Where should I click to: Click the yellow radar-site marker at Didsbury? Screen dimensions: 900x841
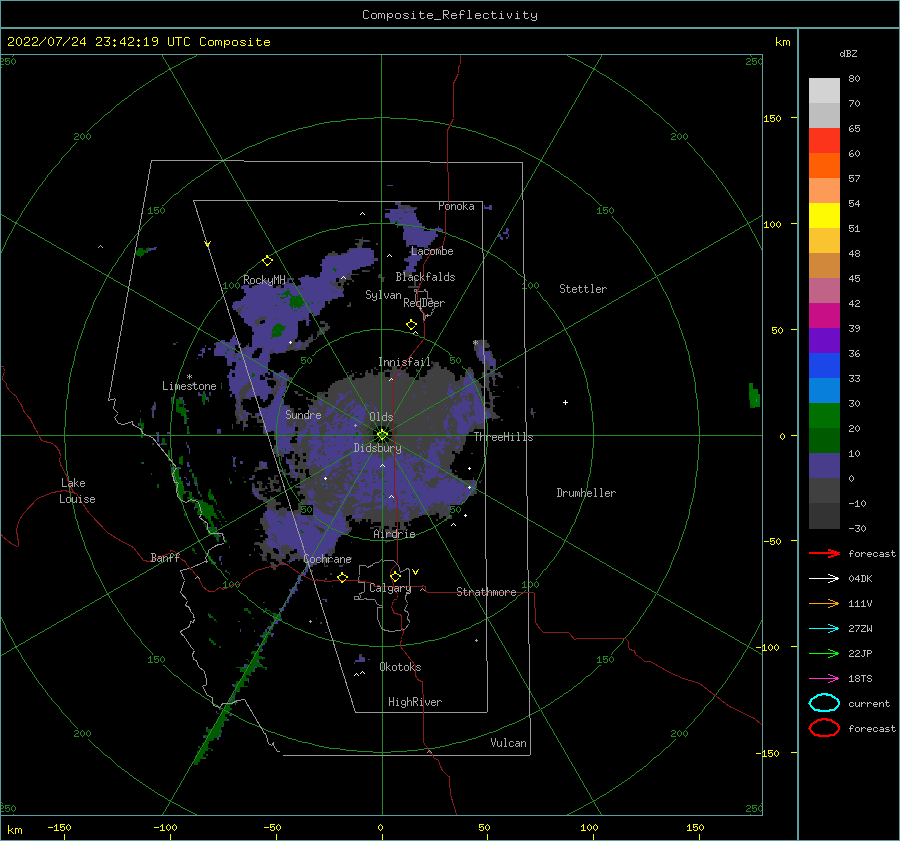(382, 435)
